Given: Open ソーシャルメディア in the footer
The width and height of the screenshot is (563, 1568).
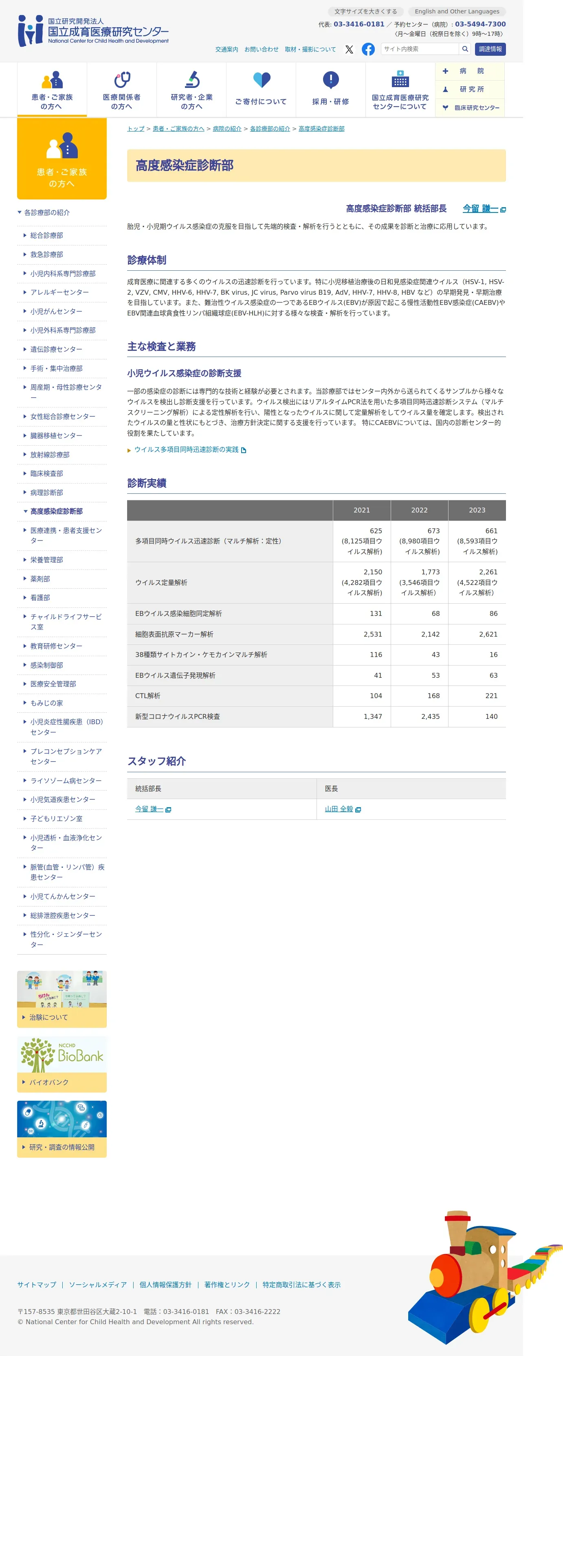Looking at the screenshot, I should coord(97,1285).
